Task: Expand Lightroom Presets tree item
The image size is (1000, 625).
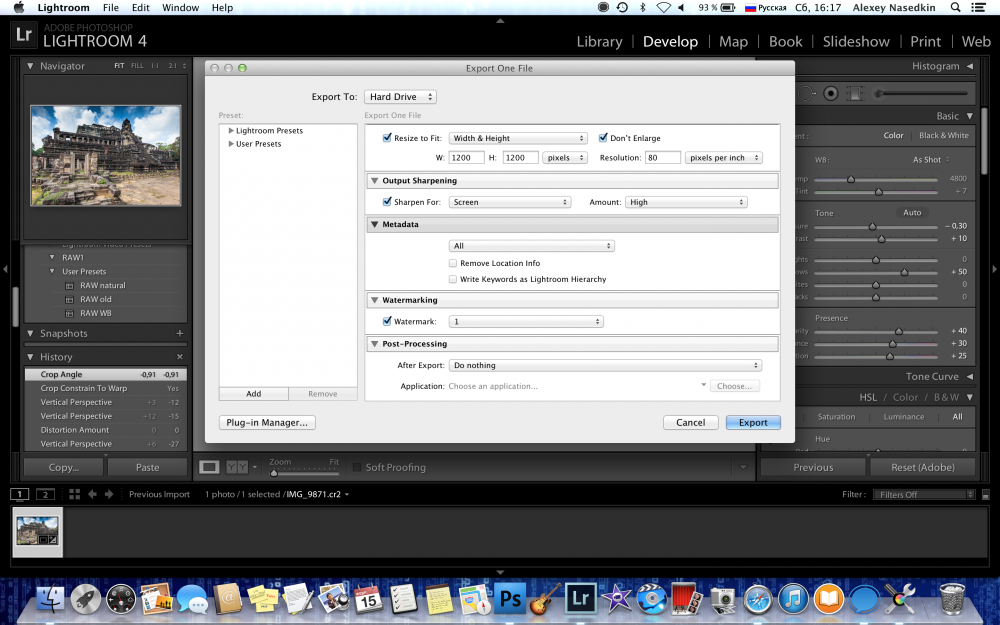Action: (231, 130)
